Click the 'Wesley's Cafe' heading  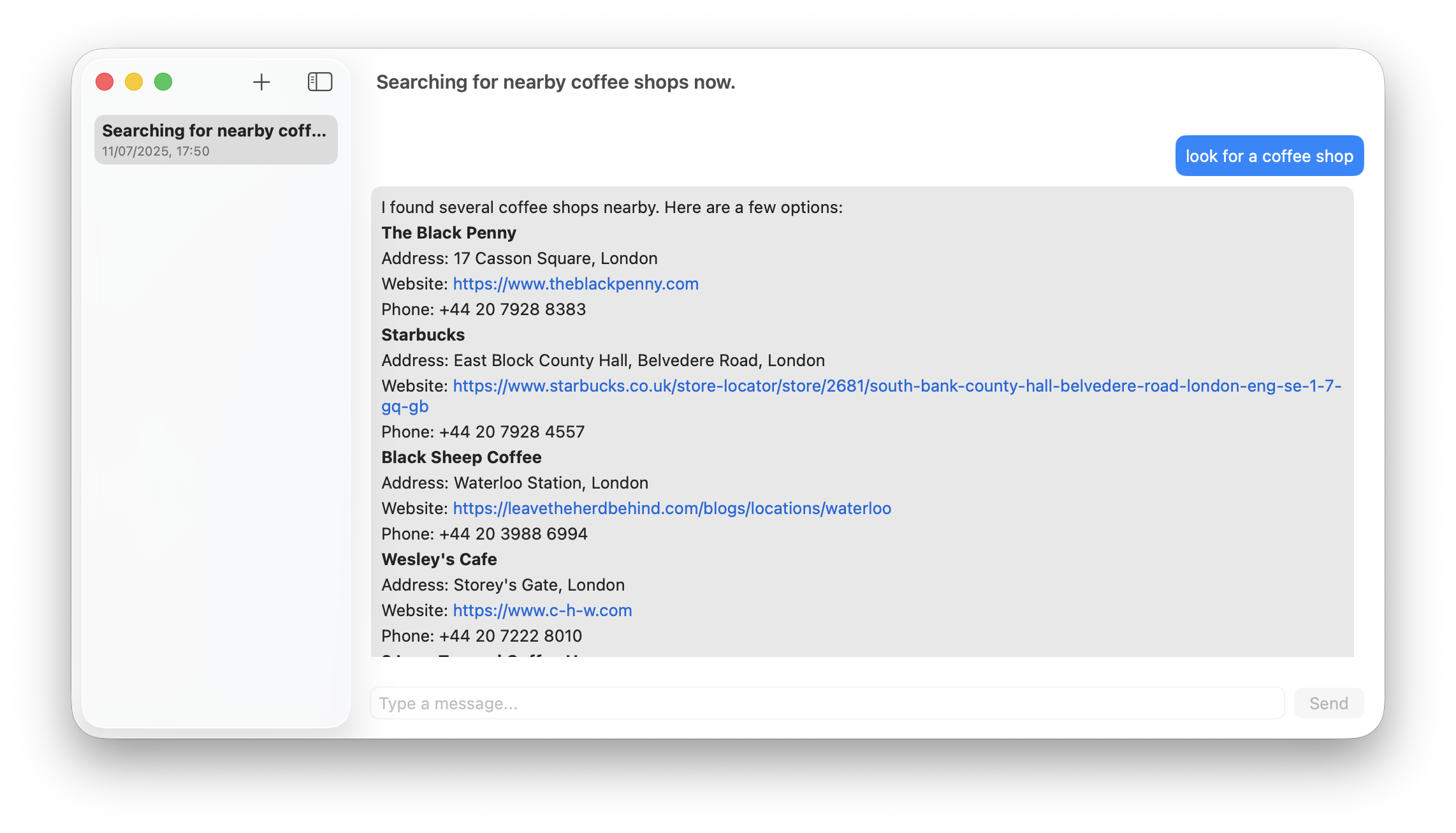[439, 559]
